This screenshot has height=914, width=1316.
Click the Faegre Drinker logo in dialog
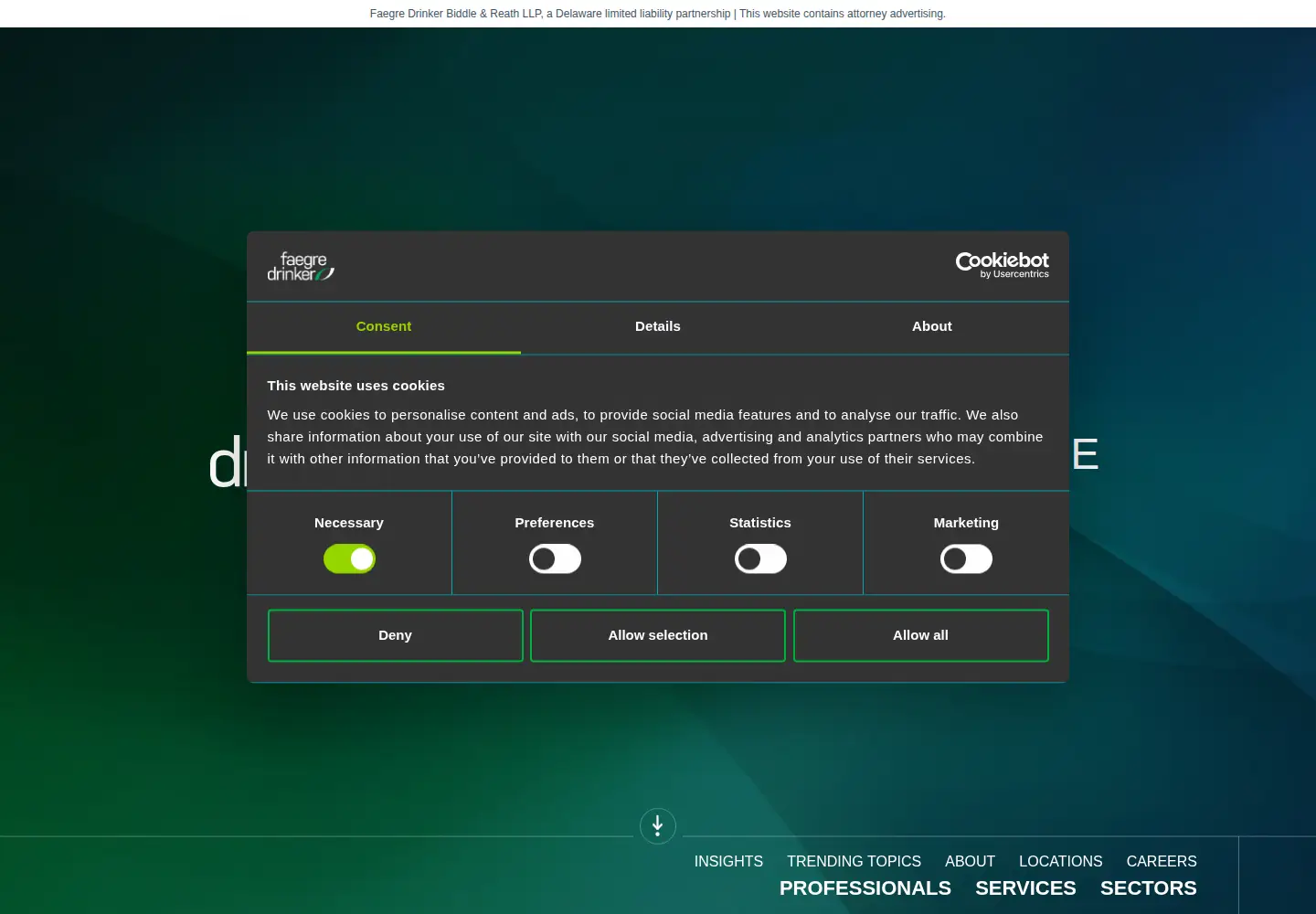coord(301,266)
